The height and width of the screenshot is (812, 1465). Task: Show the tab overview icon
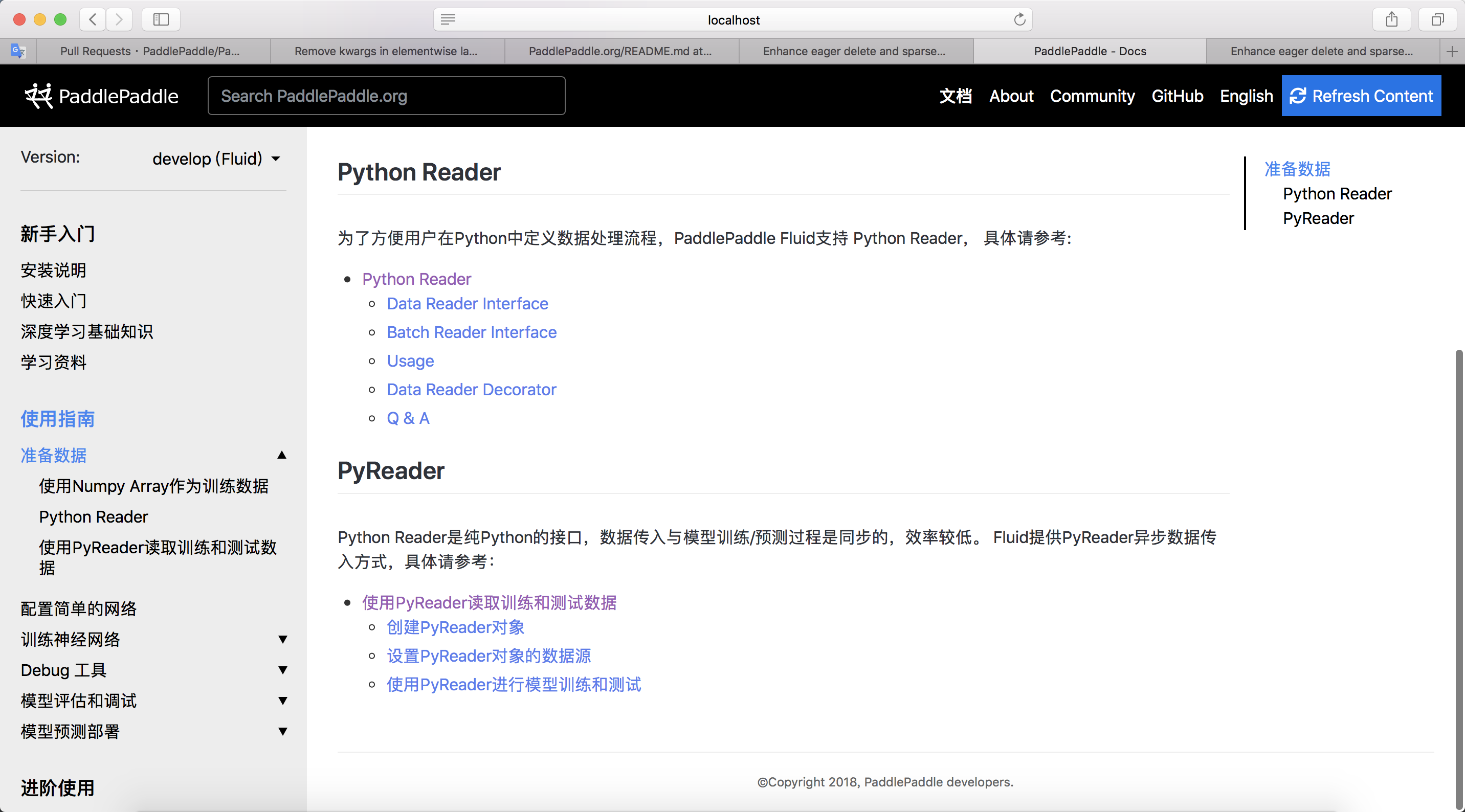pos(1438,19)
